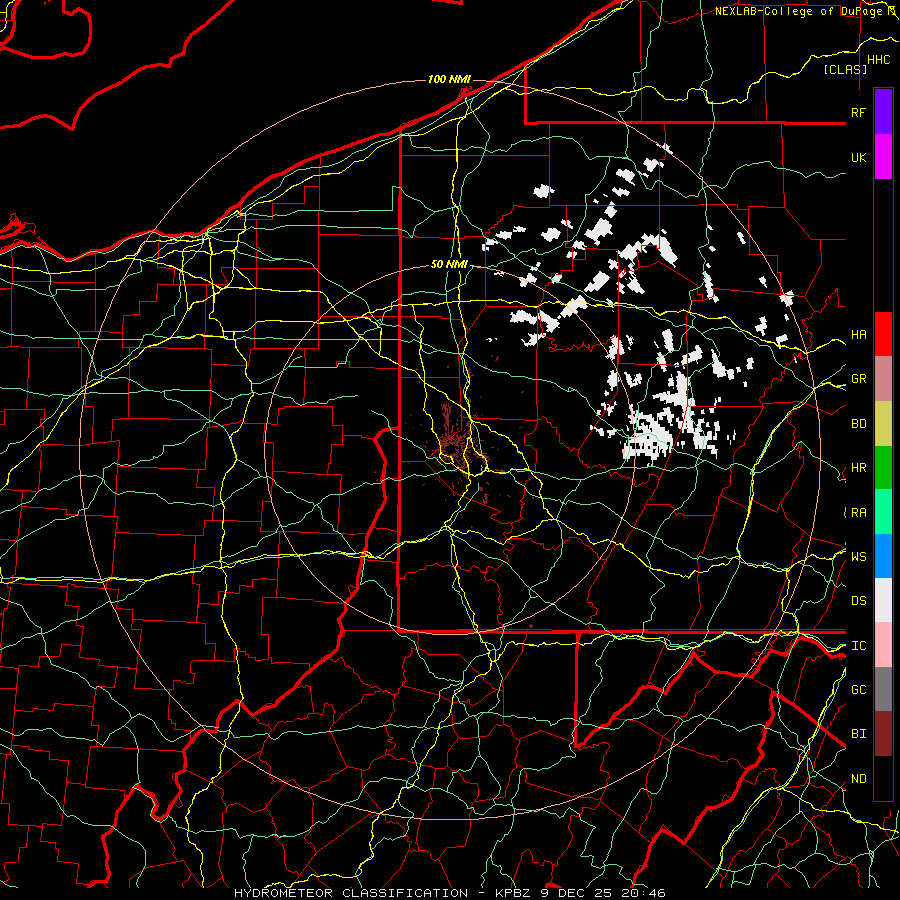Click the "RF" legend label
Screen dimensions: 900x900
point(858,112)
